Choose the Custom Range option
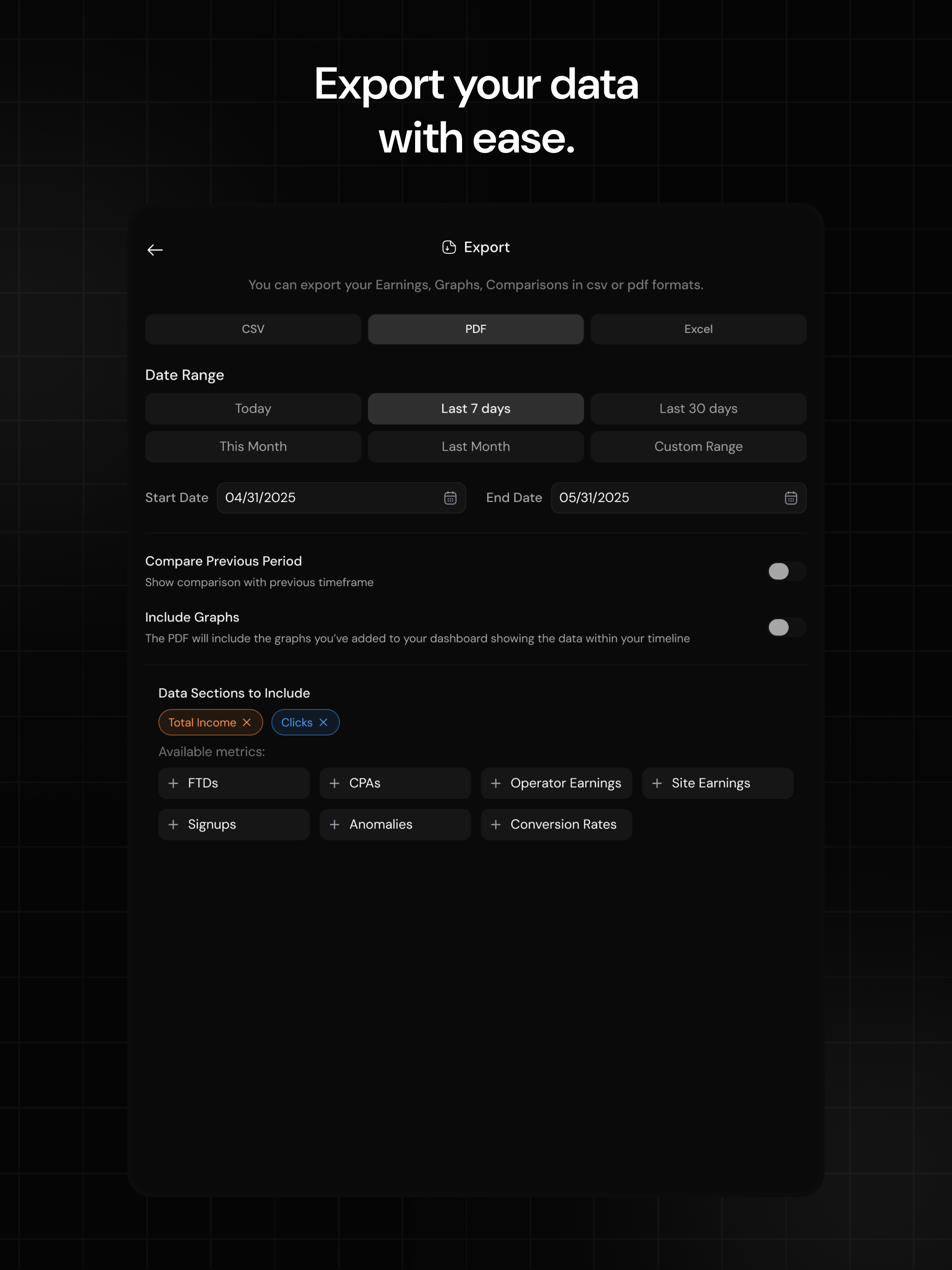 [698, 447]
